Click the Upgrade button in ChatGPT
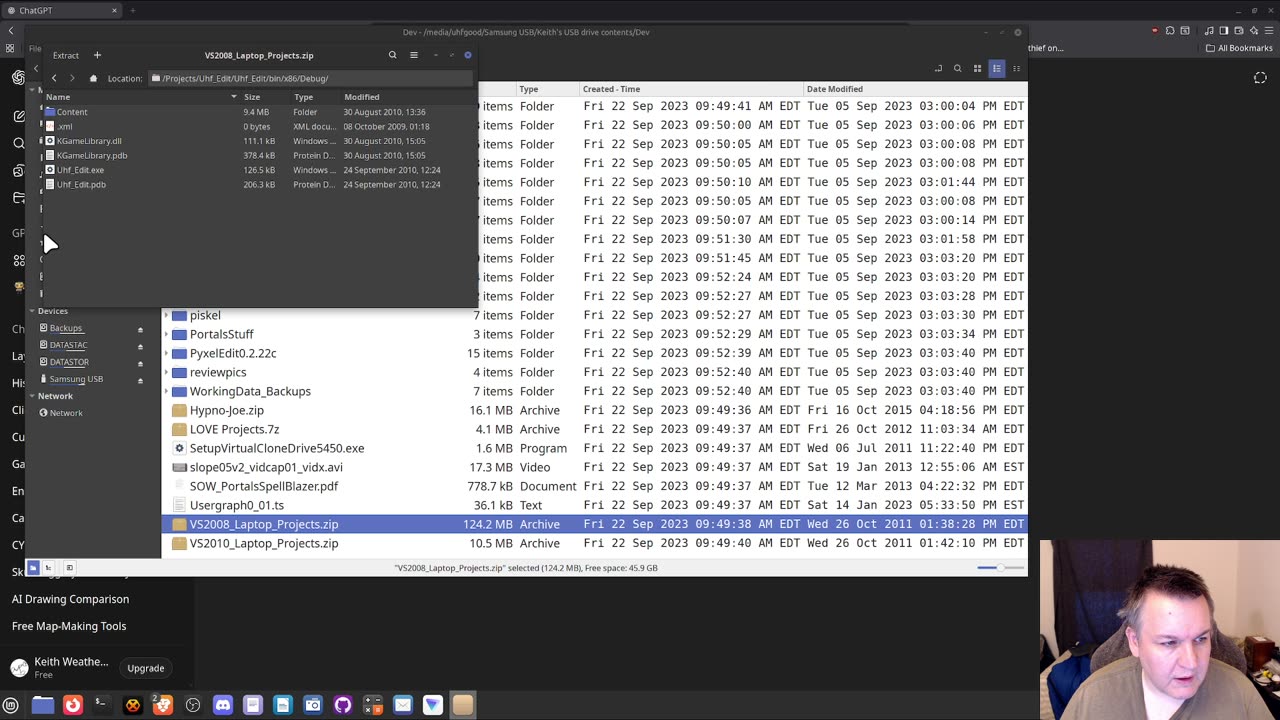The width and height of the screenshot is (1280, 720). pyautogui.click(x=145, y=668)
